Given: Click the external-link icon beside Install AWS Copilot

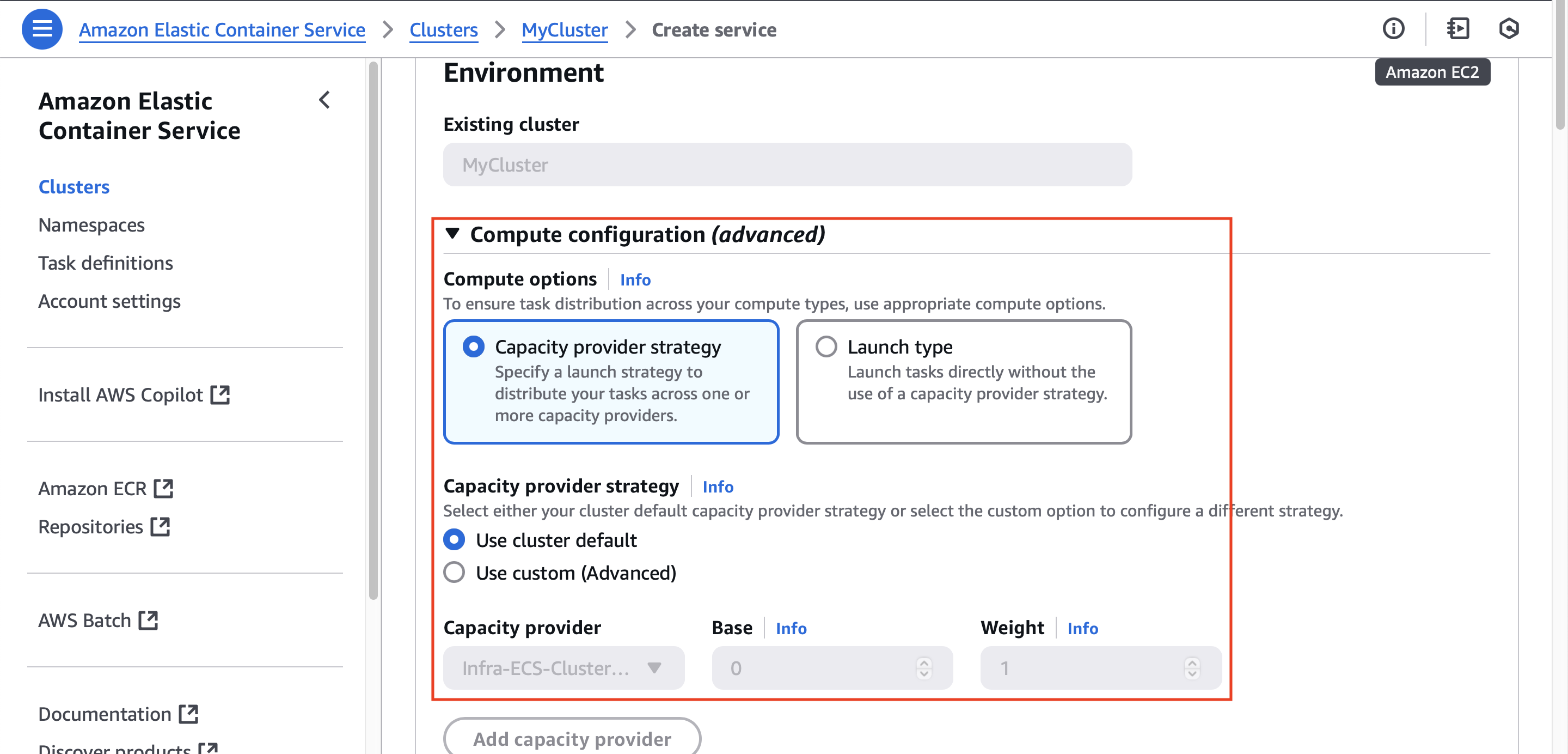Looking at the screenshot, I should pos(220,394).
